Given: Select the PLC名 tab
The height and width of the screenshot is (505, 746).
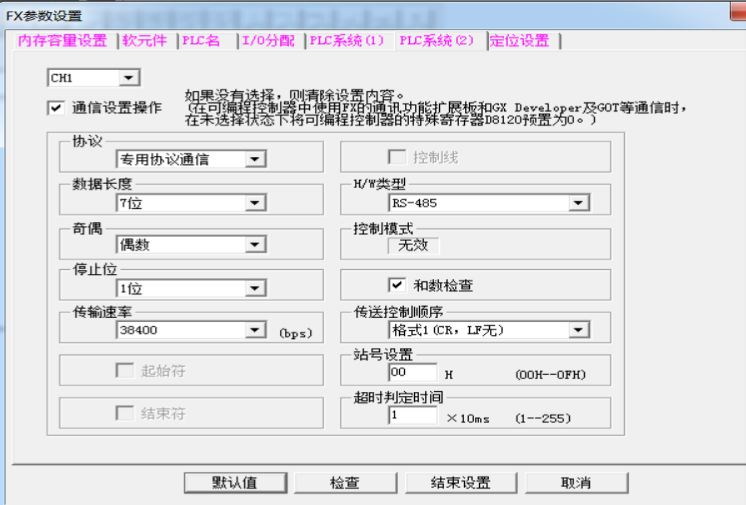Looking at the screenshot, I should point(201,41).
